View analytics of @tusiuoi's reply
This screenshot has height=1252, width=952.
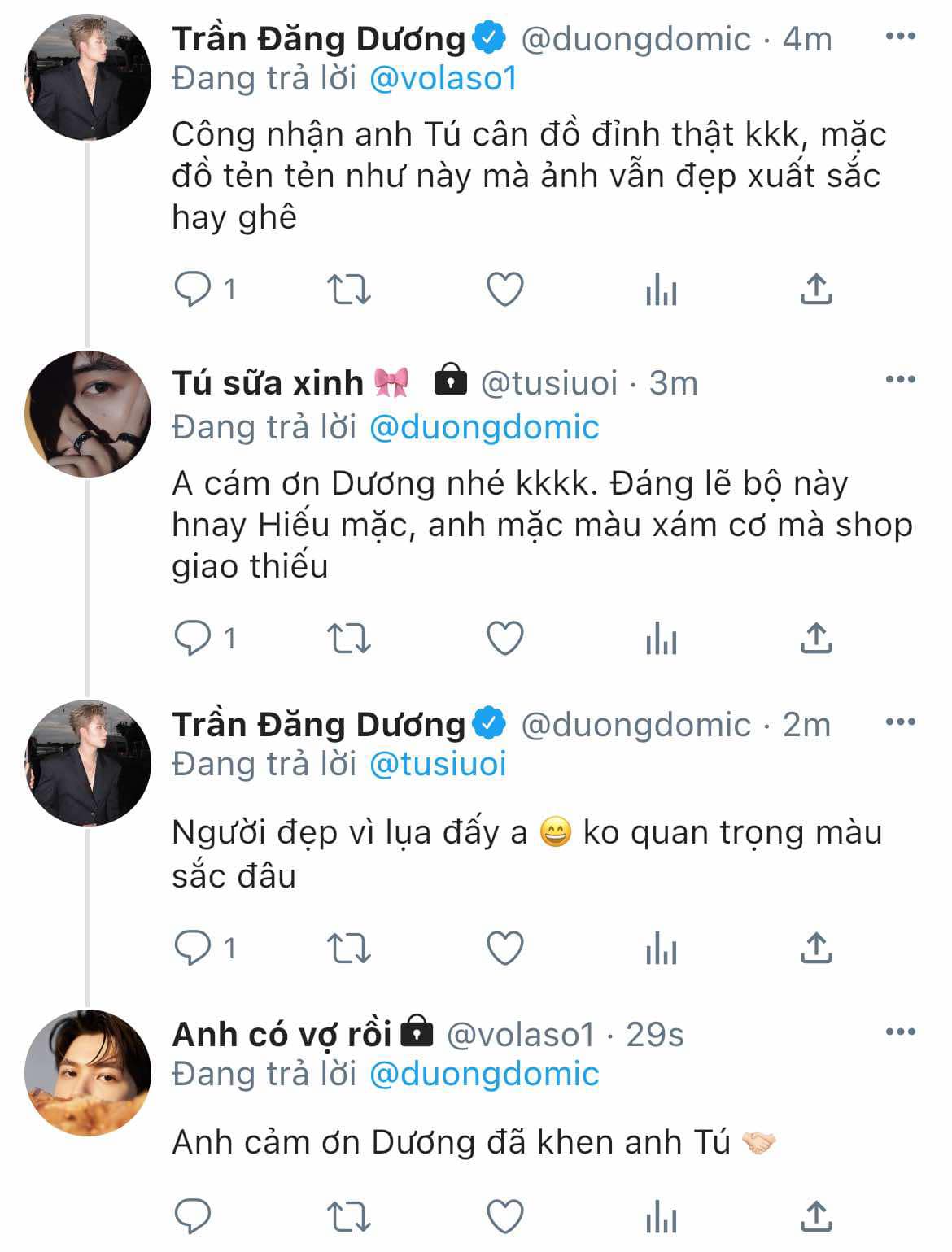[661, 639]
